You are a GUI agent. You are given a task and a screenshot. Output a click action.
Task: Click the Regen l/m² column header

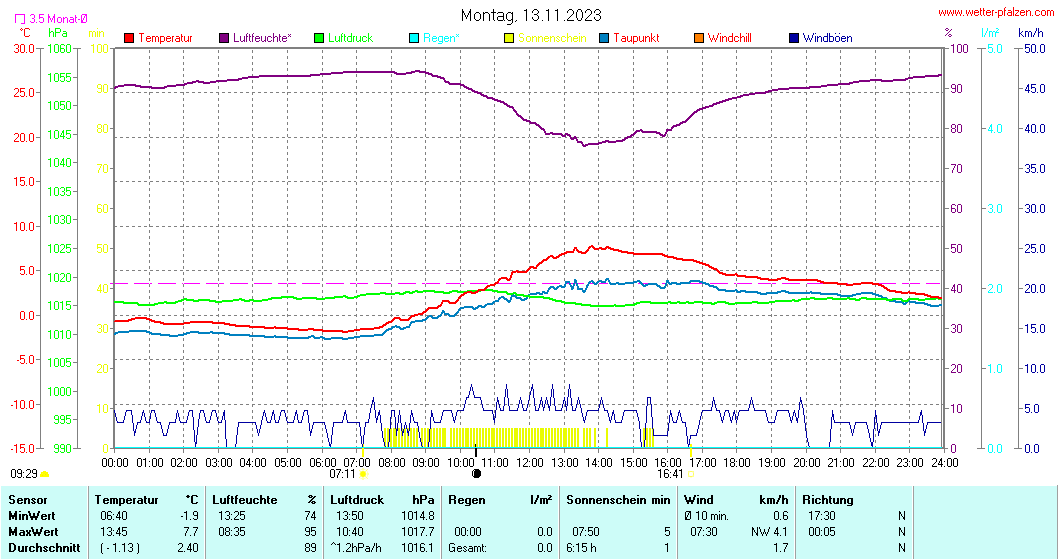(500, 500)
